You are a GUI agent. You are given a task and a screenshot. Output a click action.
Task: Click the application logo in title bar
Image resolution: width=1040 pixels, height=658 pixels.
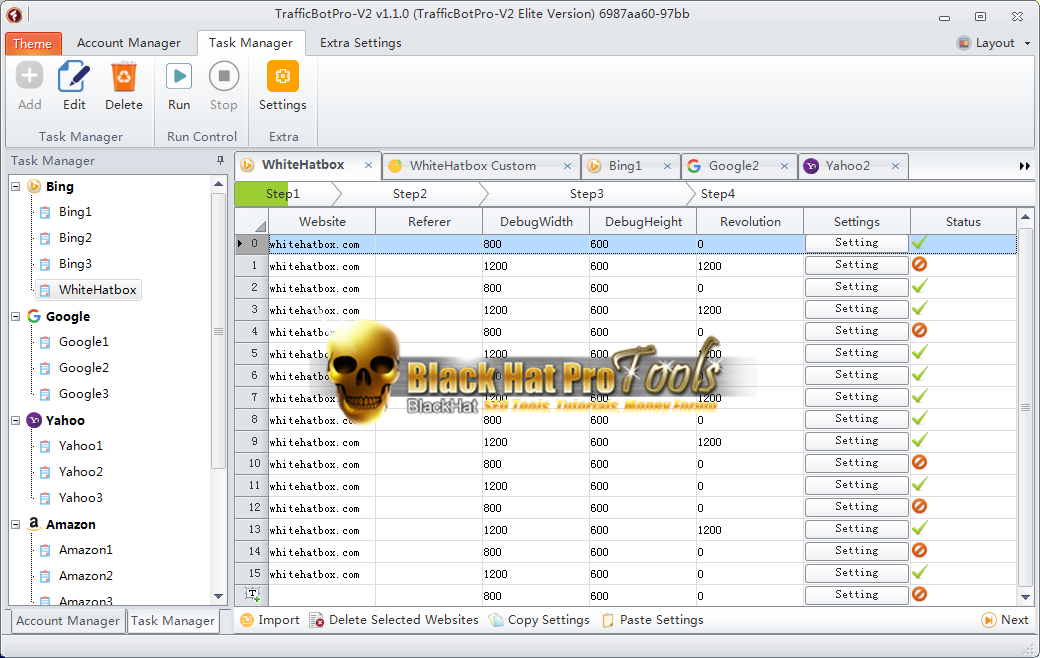coord(14,14)
